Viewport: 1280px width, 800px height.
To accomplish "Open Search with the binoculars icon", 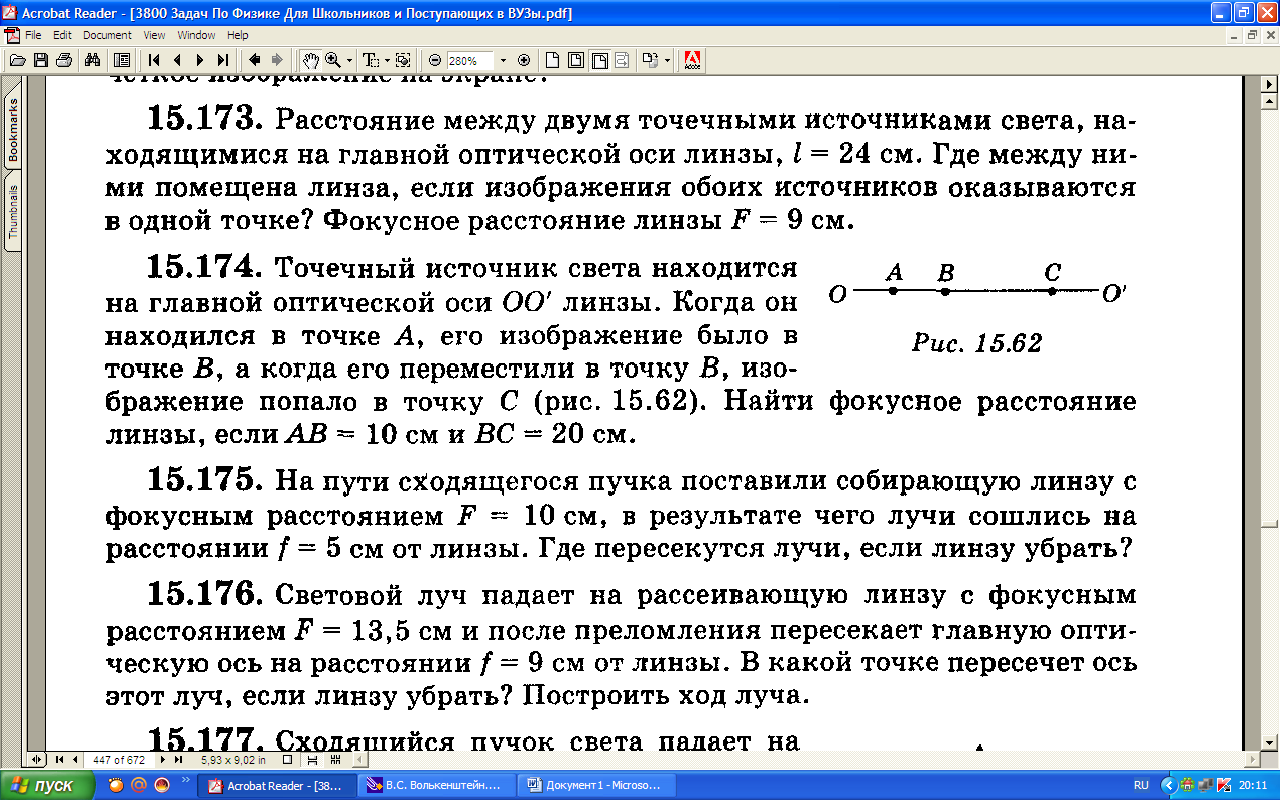I will (x=93, y=60).
